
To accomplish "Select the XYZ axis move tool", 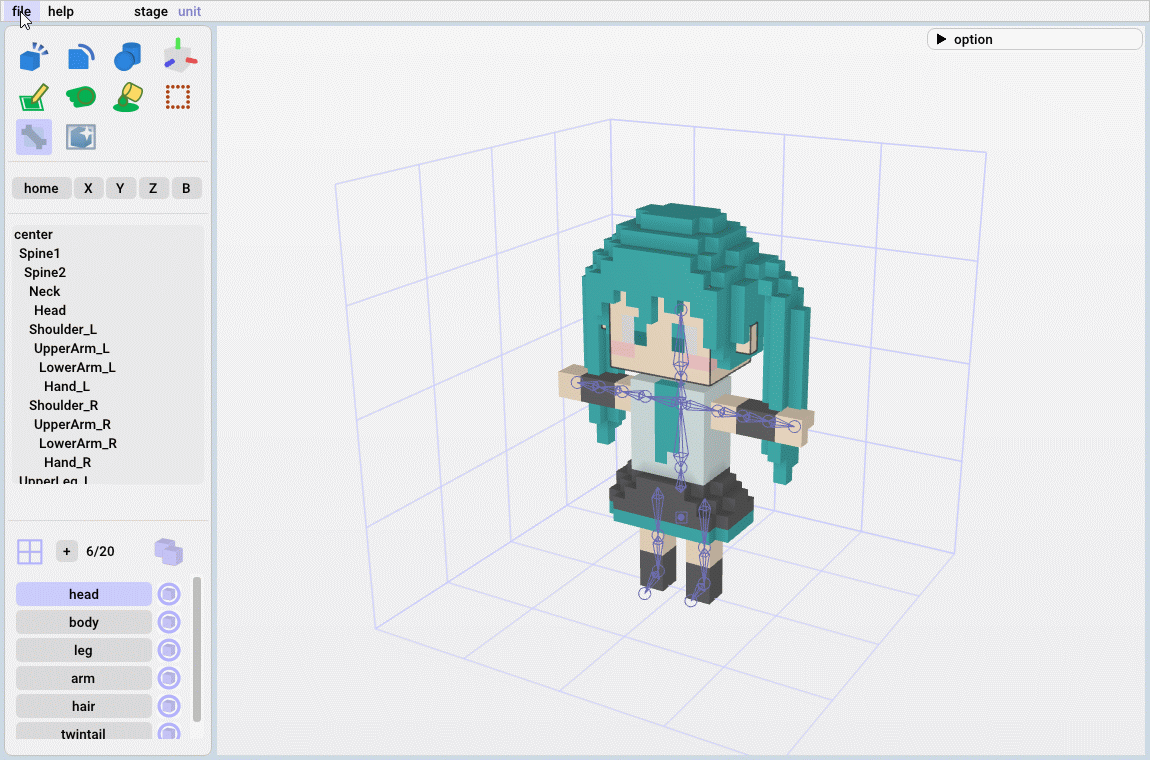I will point(180,56).
